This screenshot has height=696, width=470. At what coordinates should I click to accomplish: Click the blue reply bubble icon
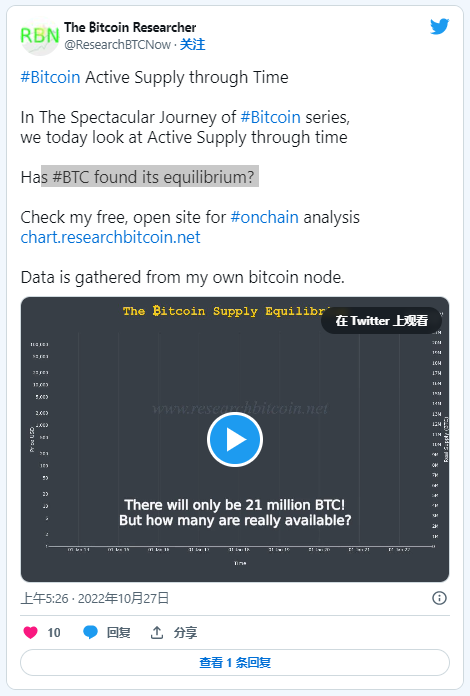(x=91, y=632)
